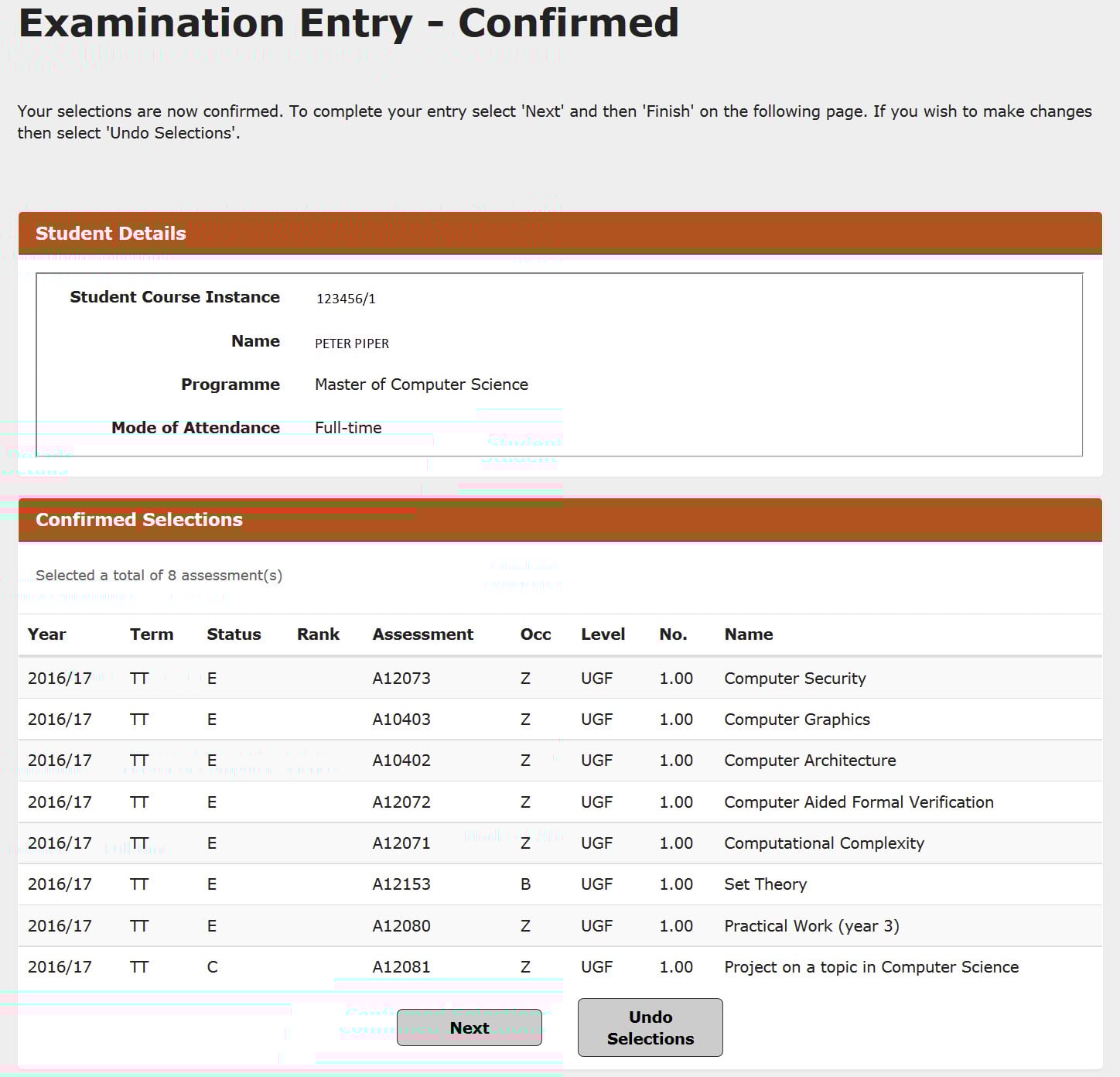Select the Master of Computer Science programme text
1120x1077 pixels.
[x=421, y=385]
